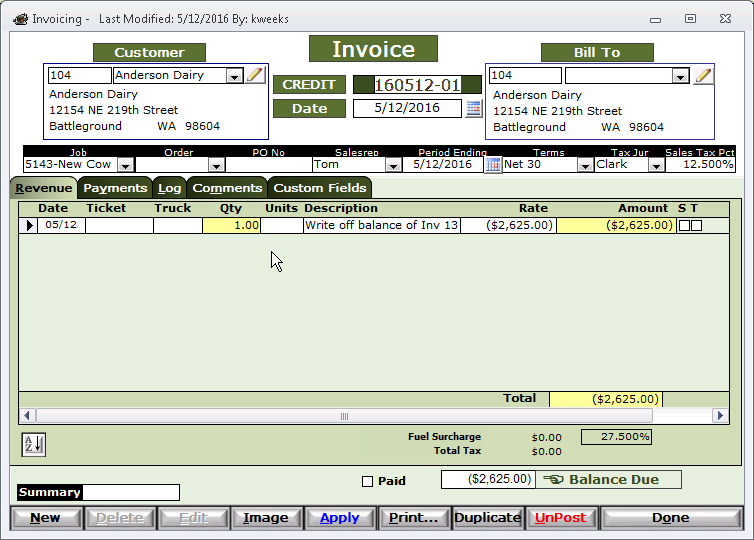Viewport: 754px width, 540px height.
Task: Click the Customer edit pencil icon
Action: pyautogui.click(x=255, y=75)
